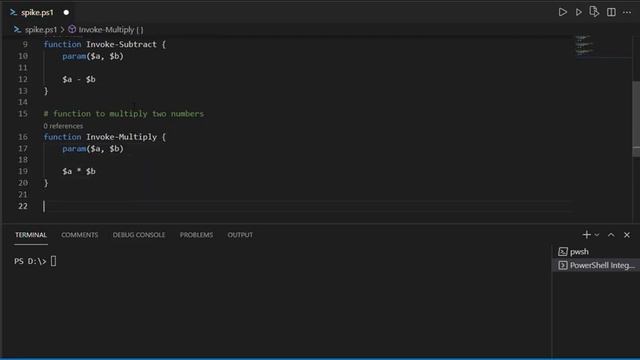
Task: Click the editor vertical scrollbar thumb
Action: pyautogui.click(x=636, y=118)
